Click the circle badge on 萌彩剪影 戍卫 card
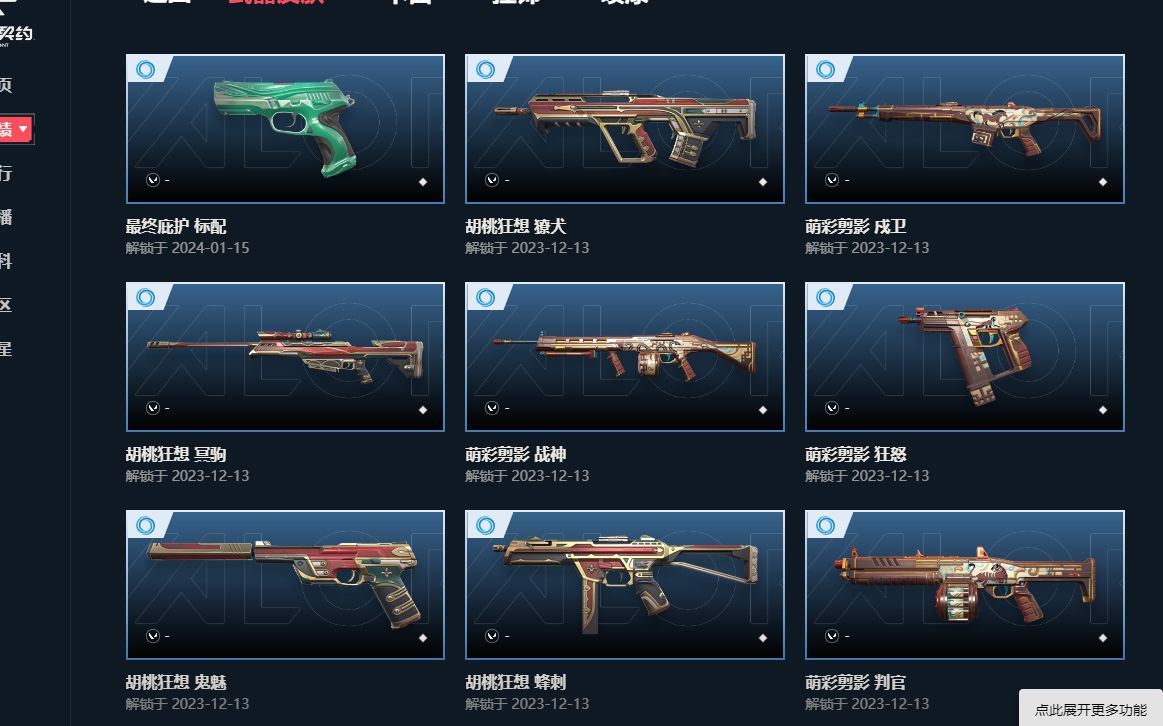This screenshot has width=1163, height=726. click(825, 70)
